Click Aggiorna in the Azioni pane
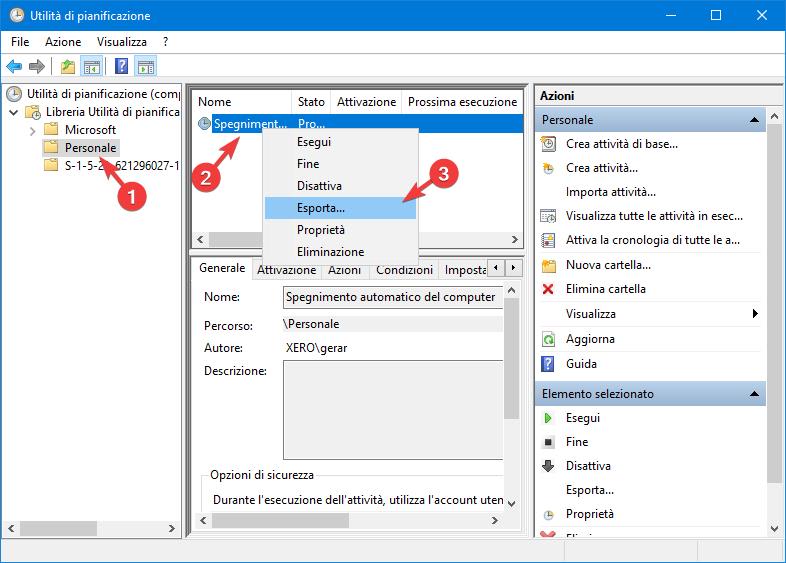The width and height of the screenshot is (786, 563). [590, 339]
